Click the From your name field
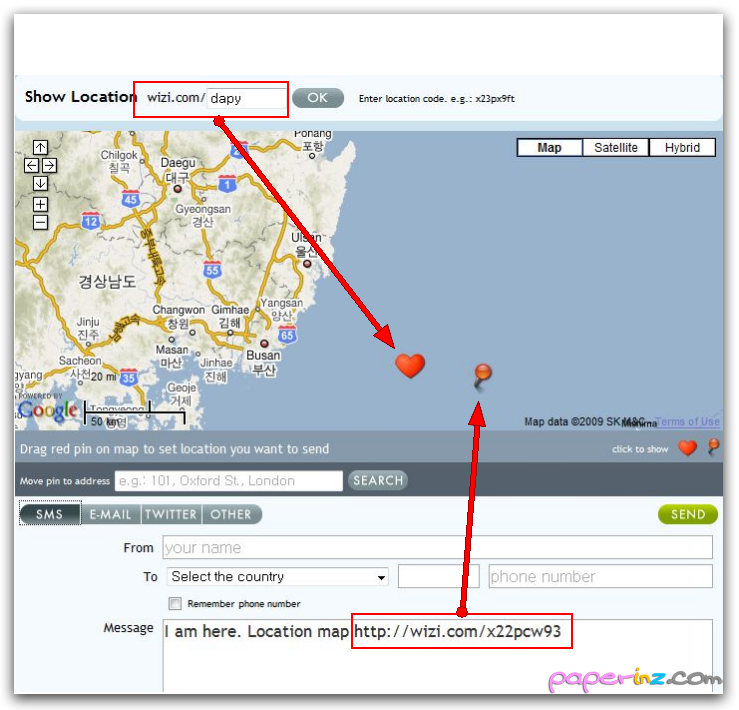 coord(437,547)
